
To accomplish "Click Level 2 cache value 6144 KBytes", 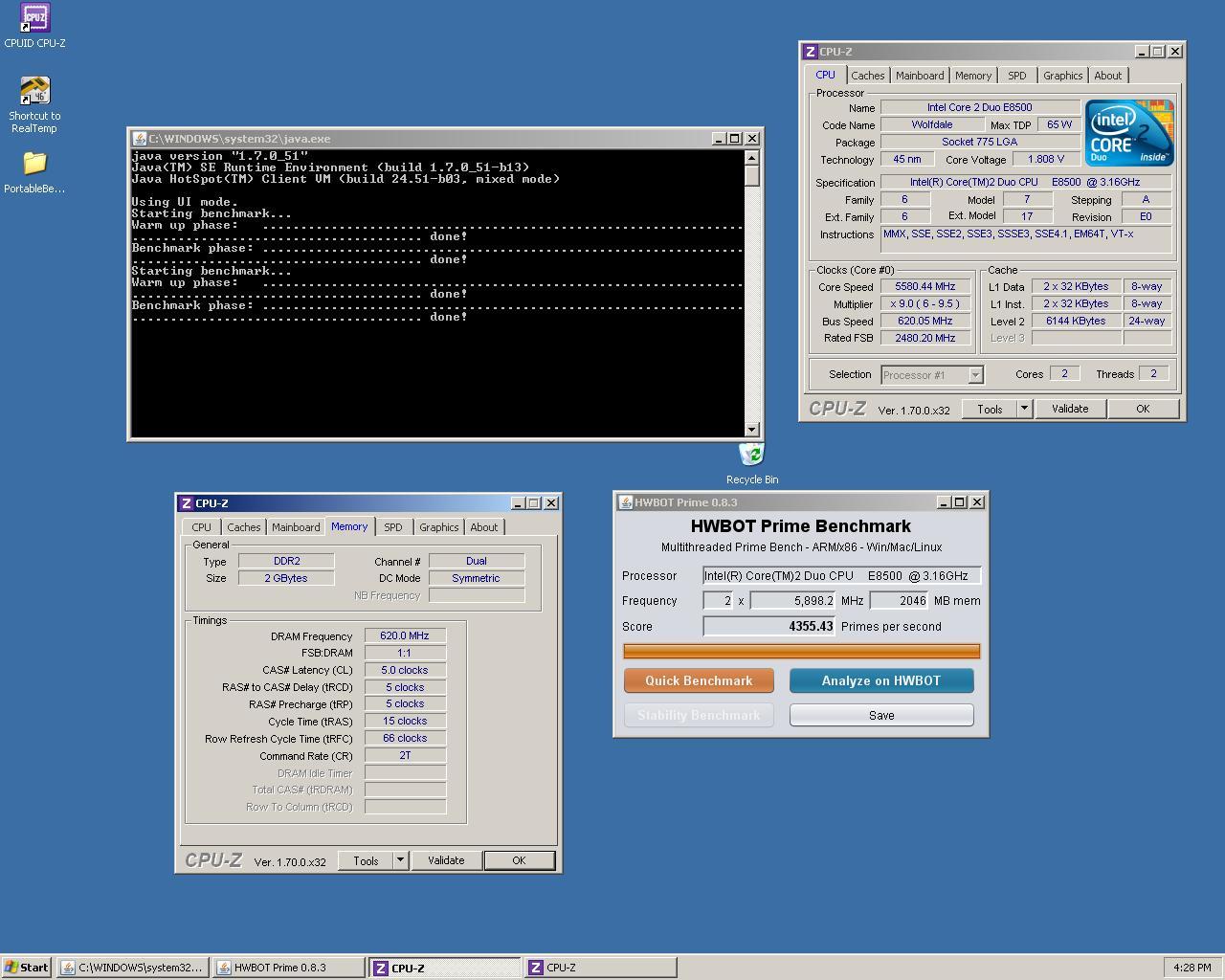I will 1076,321.
